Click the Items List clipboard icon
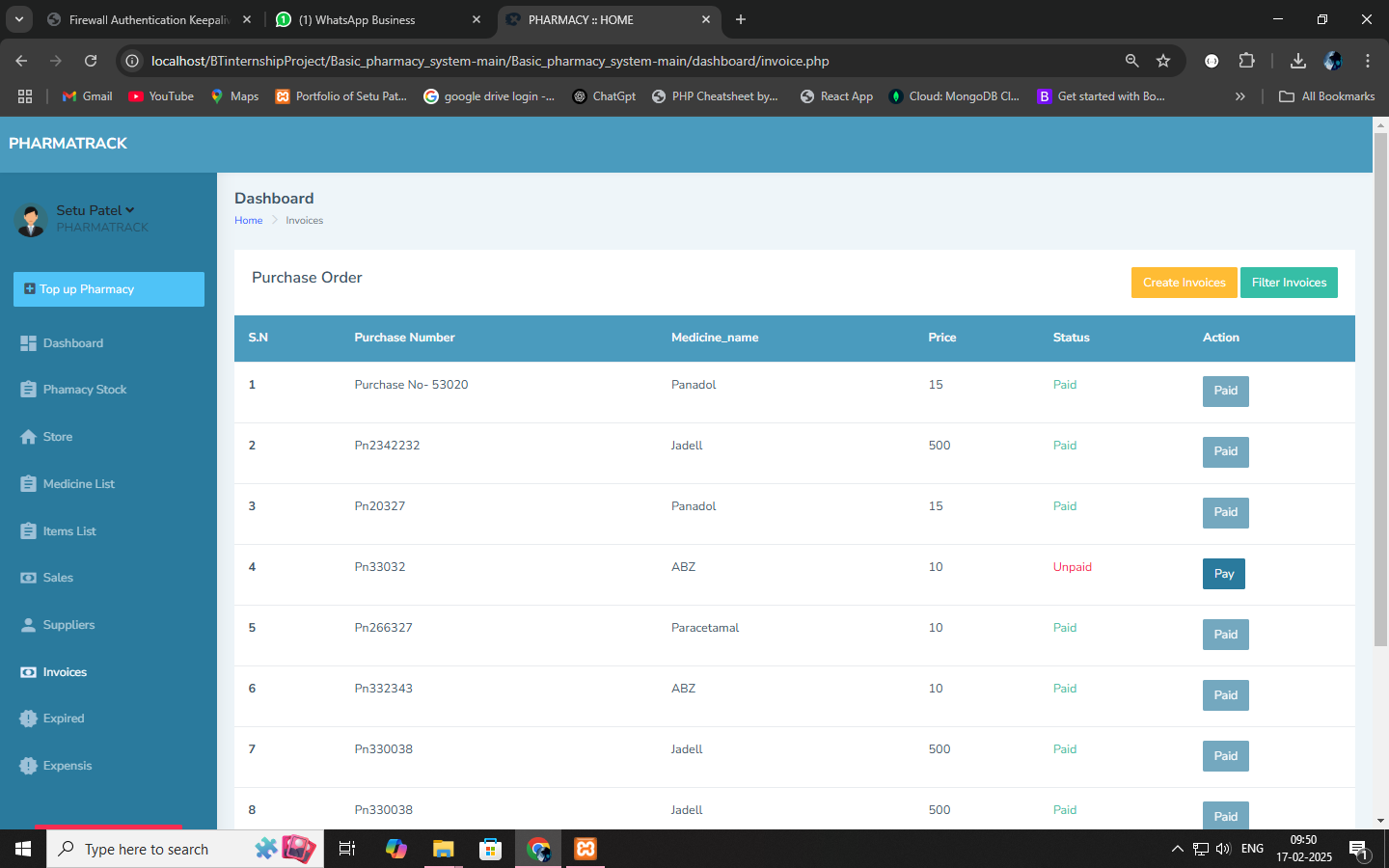This screenshot has height=868, width=1389. coord(28,531)
